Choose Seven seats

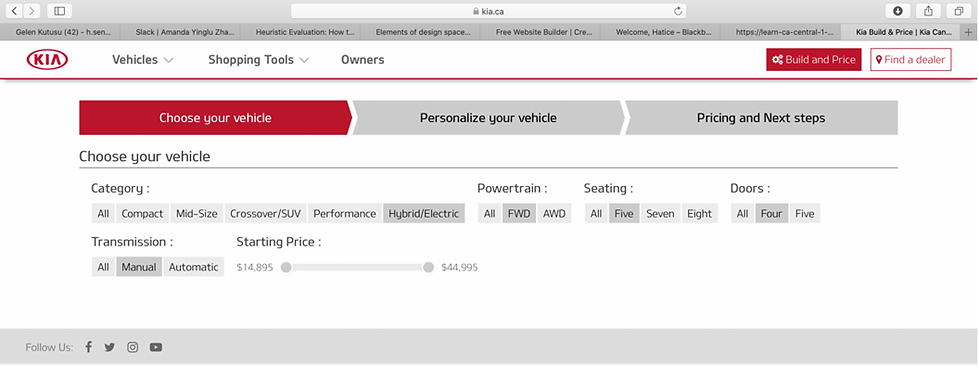click(x=660, y=214)
